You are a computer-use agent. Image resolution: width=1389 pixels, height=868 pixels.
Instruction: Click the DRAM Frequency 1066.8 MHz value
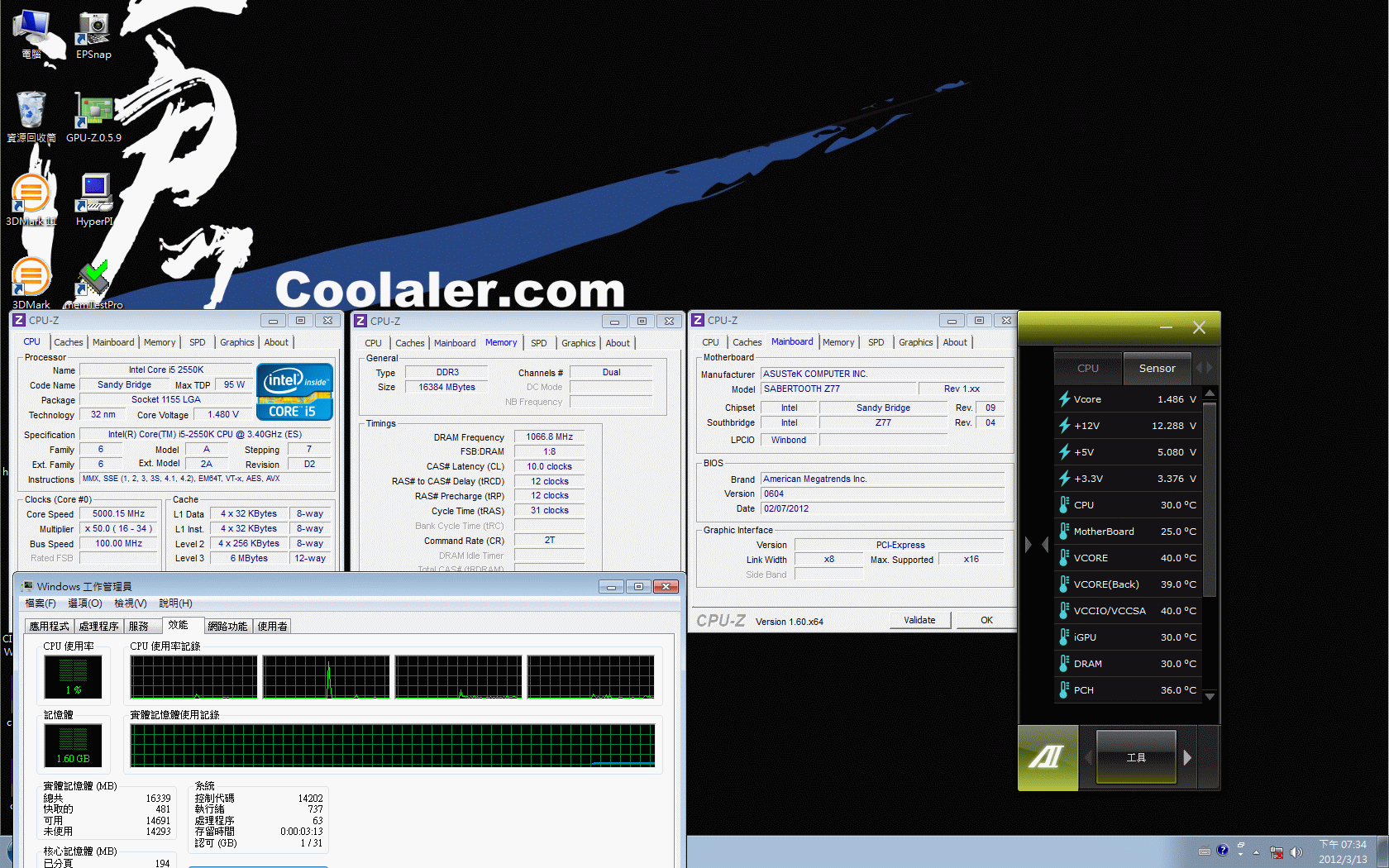pyautogui.click(x=549, y=436)
